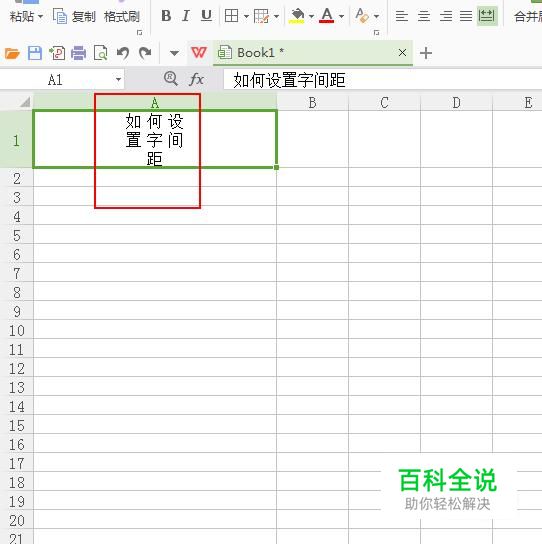The width and height of the screenshot is (542, 544).
Task: Expand font color dropdown arrow
Action: (x=341, y=16)
